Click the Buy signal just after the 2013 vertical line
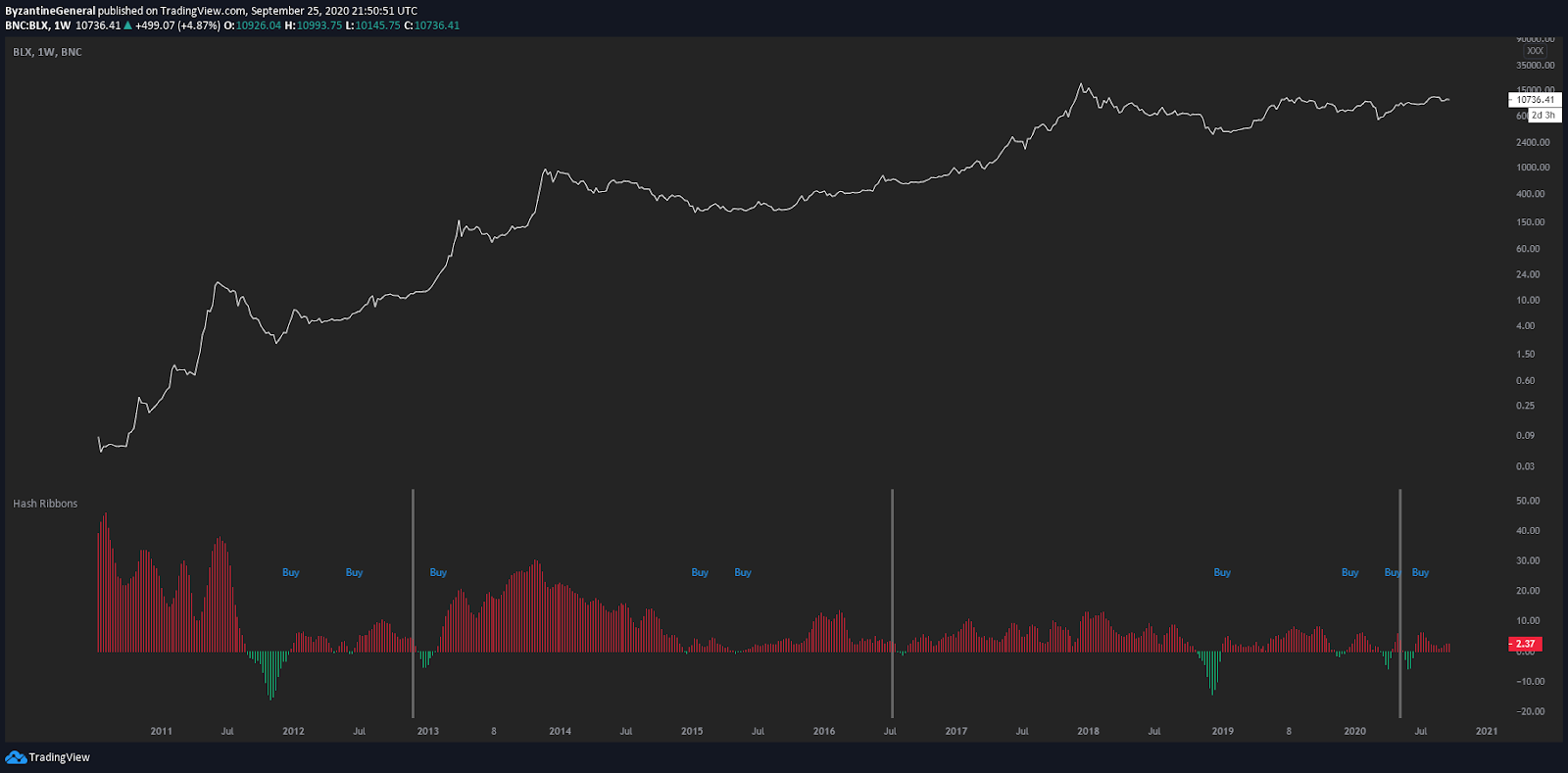The image size is (1568, 773). 438,572
